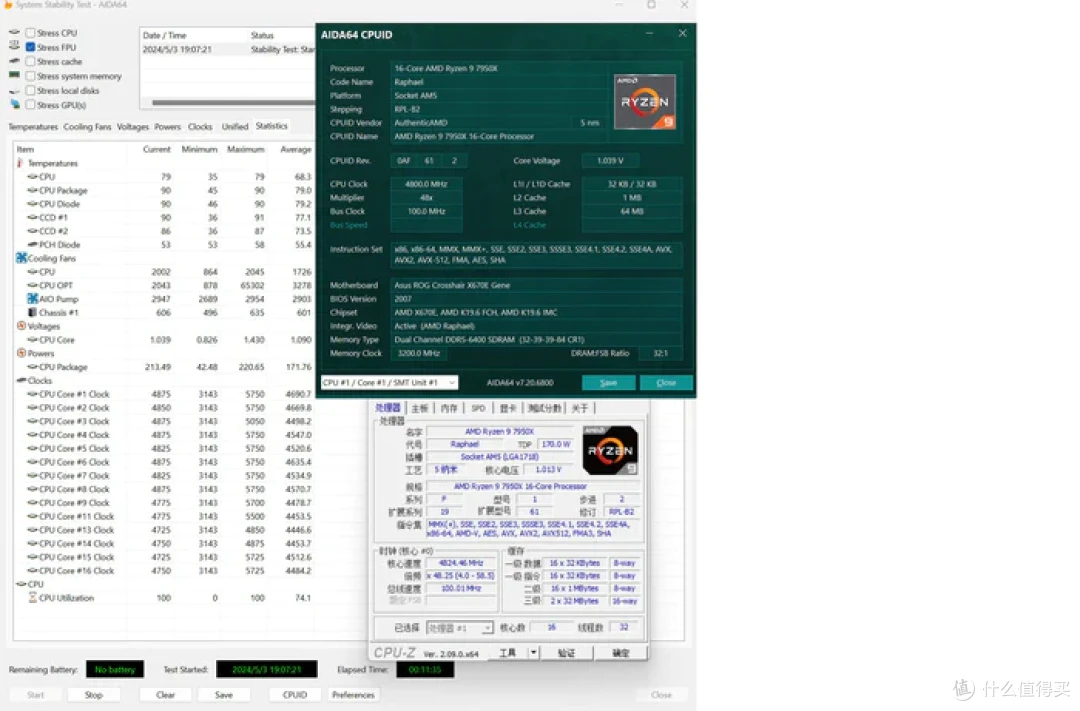Select the Statistics tab
The height and width of the screenshot is (711, 1080).
pyautogui.click(x=271, y=126)
